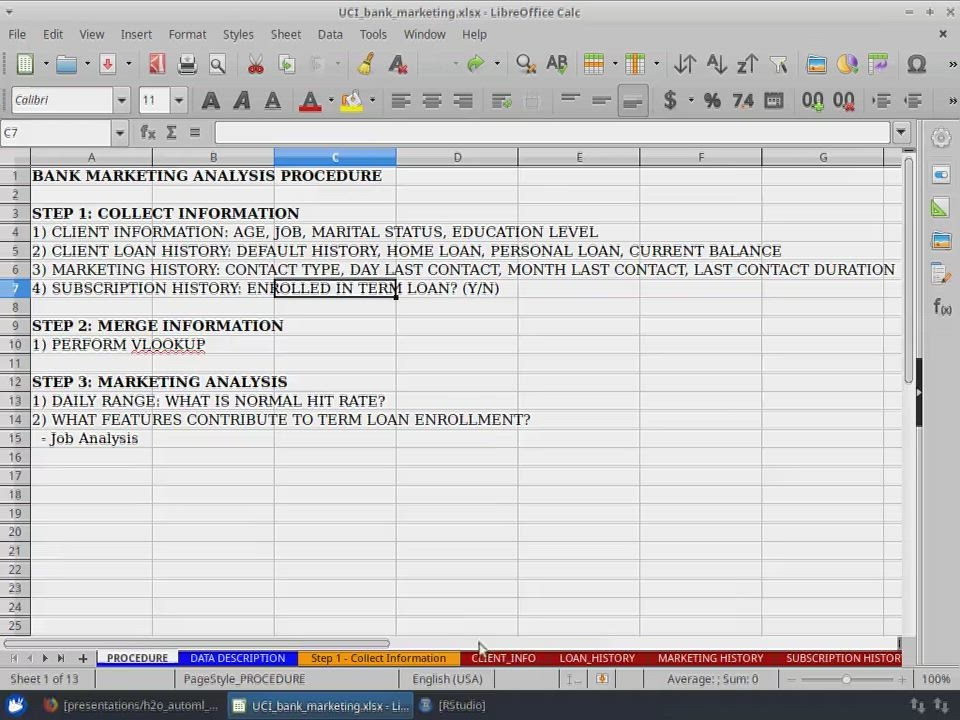The image size is (960, 720).
Task: Insert pivot table icon
Action: [x=878, y=64]
